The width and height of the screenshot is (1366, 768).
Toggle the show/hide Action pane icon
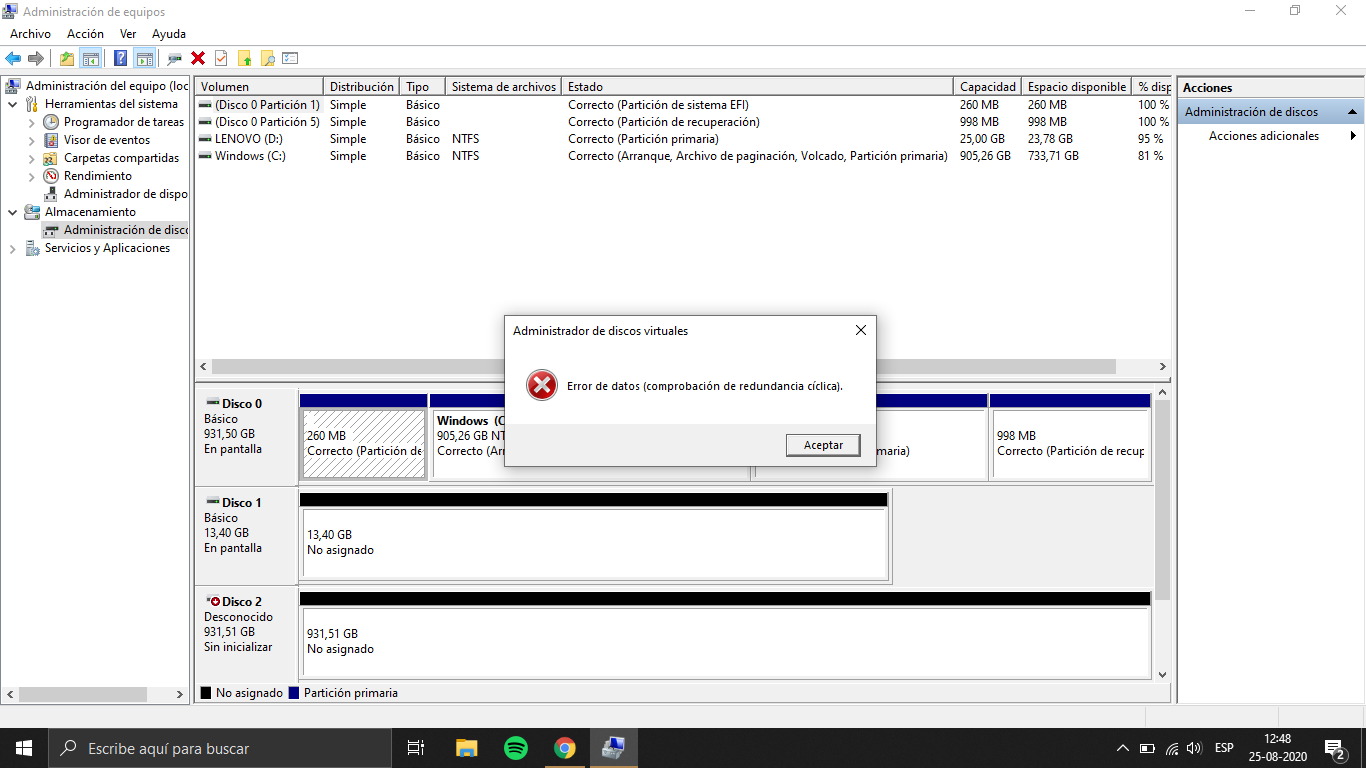pos(145,58)
